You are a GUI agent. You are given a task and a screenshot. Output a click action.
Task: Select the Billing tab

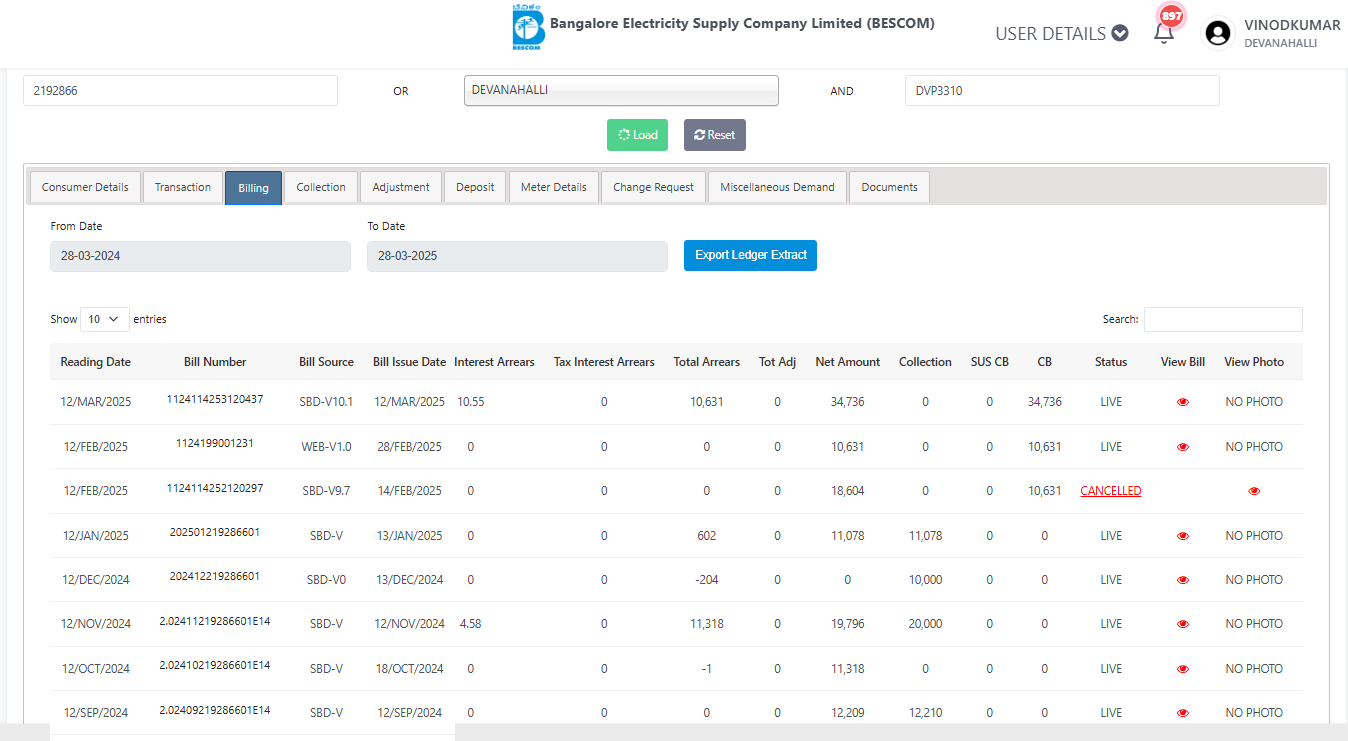click(253, 188)
